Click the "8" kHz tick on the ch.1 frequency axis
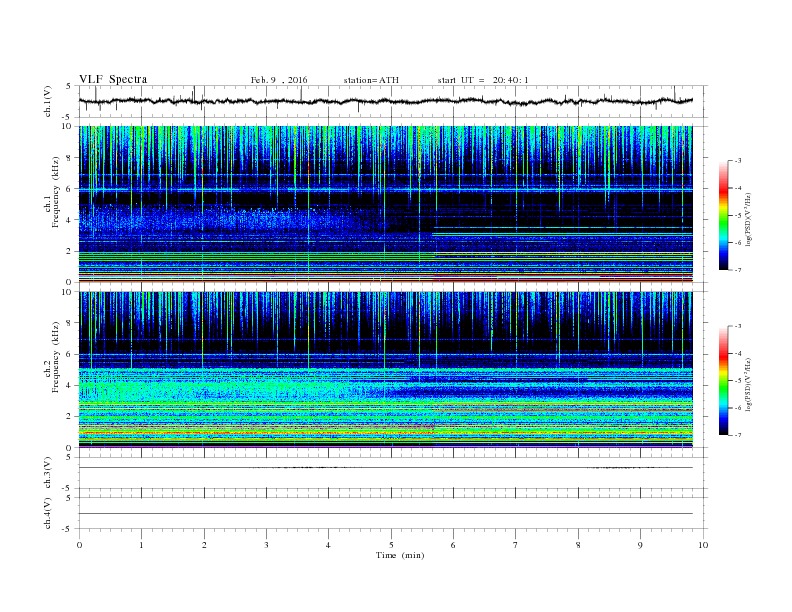 (69, 158)
